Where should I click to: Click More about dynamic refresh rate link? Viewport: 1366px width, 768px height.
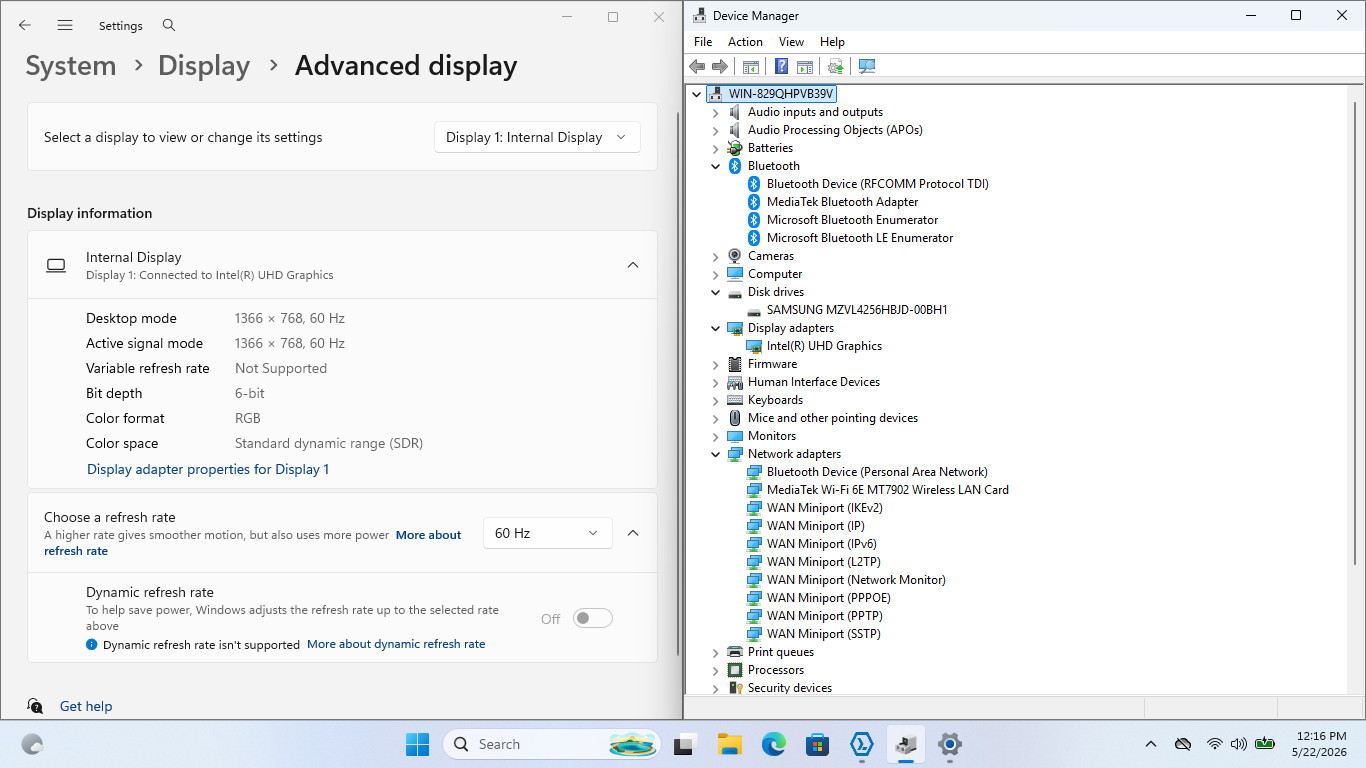[x=396, y=644]
